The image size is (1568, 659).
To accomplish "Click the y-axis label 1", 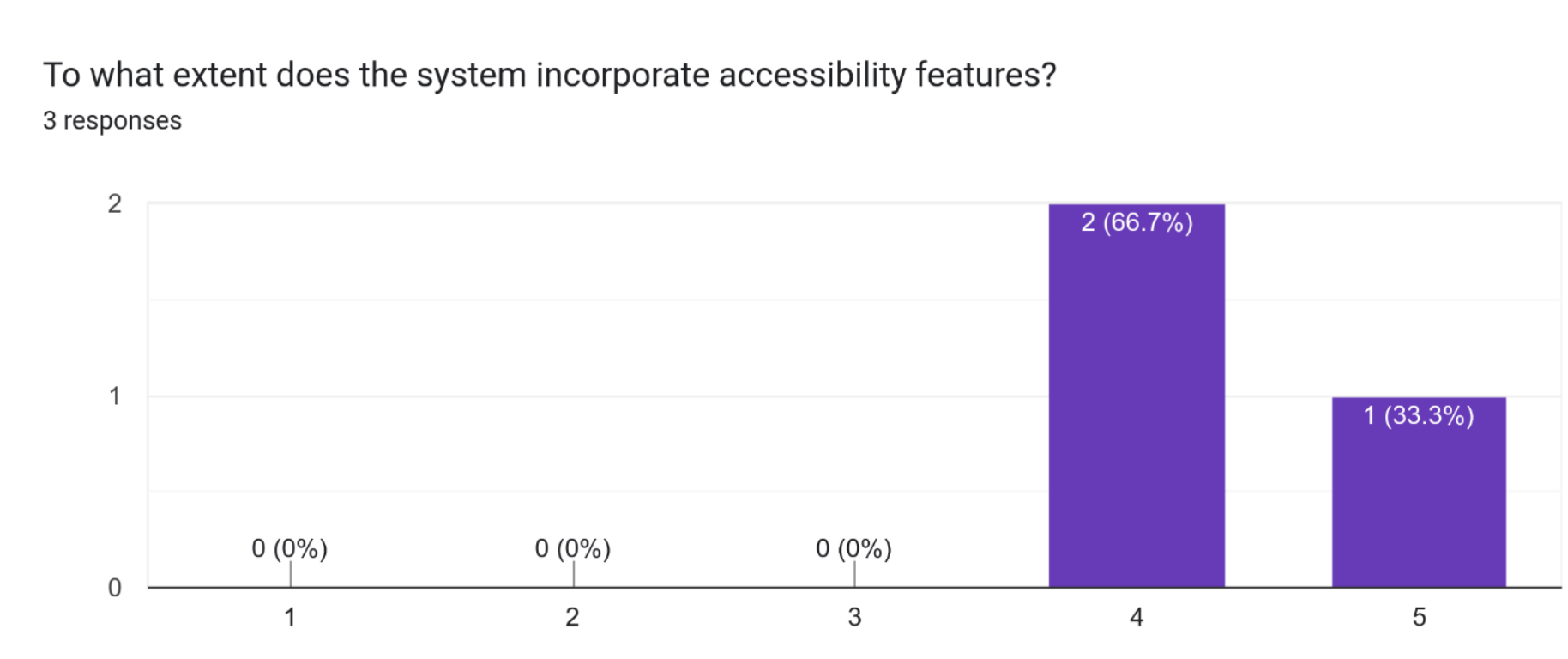I will point(115,396).
